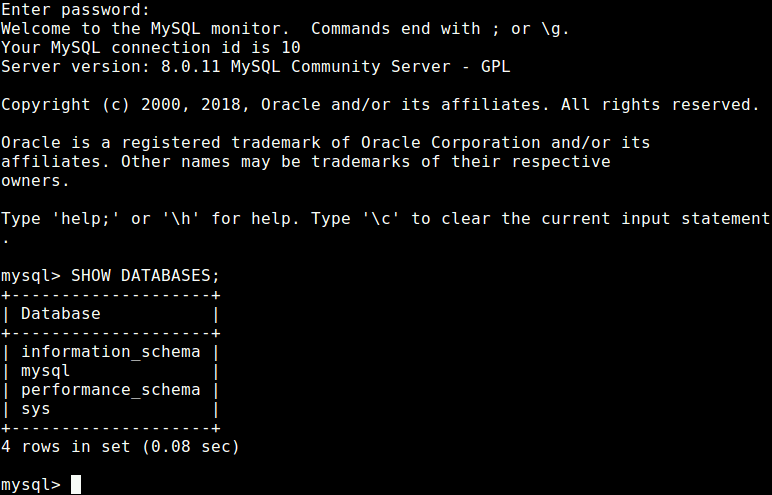Click the word 'owners.' in the notice
772x495 pixels.
(x=35, y=181)
